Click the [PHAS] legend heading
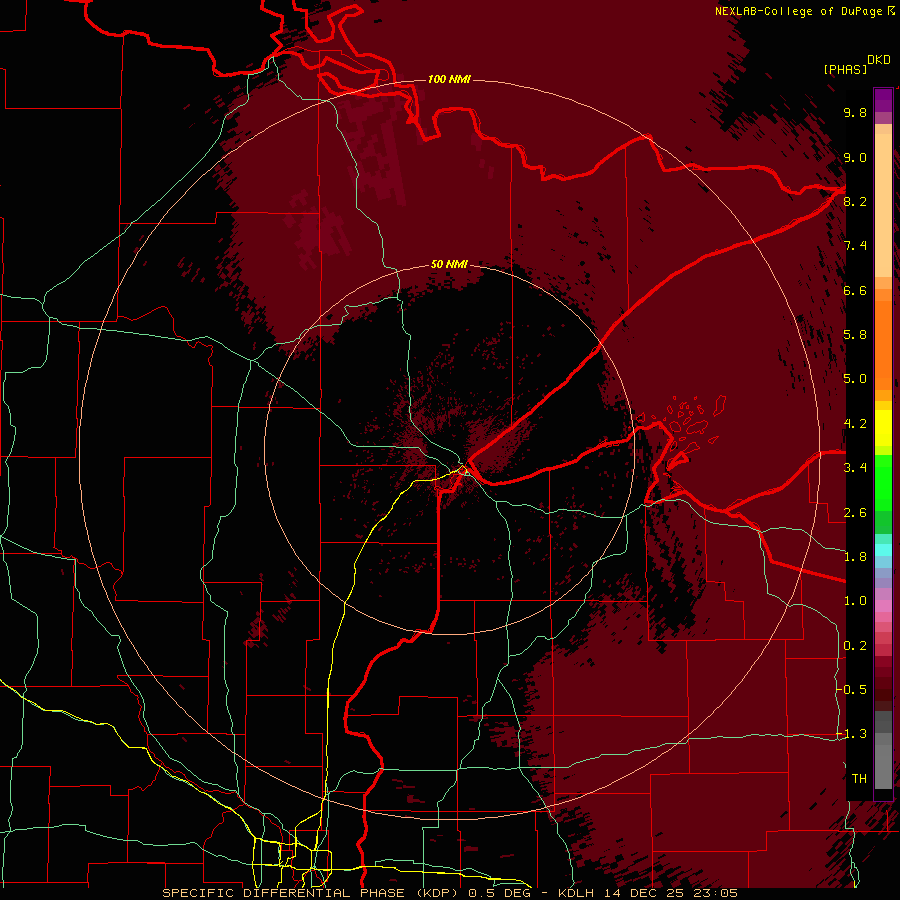900x900 pixels. point(845,69)
